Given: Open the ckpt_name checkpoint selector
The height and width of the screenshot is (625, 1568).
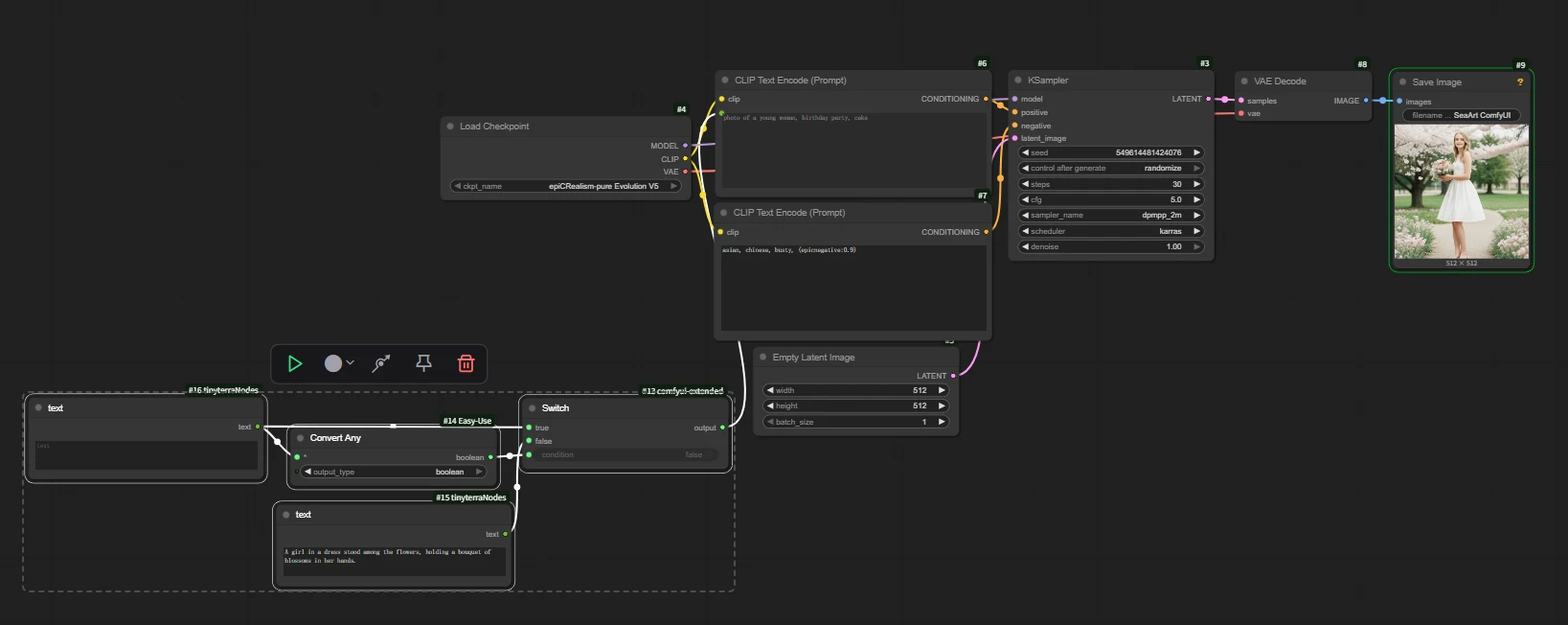Looking at the screenshot, I should coord(565,187).
